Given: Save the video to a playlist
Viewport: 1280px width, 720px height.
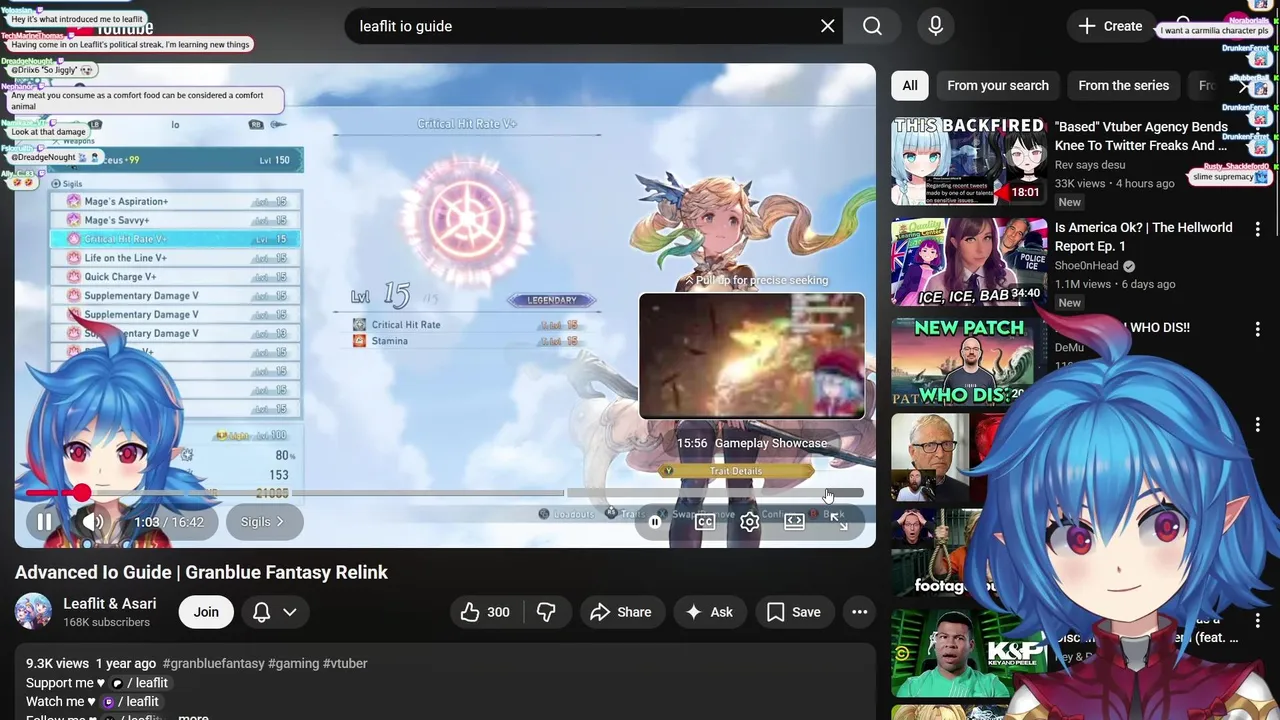Looking at the screenshot, I should 794,612.
